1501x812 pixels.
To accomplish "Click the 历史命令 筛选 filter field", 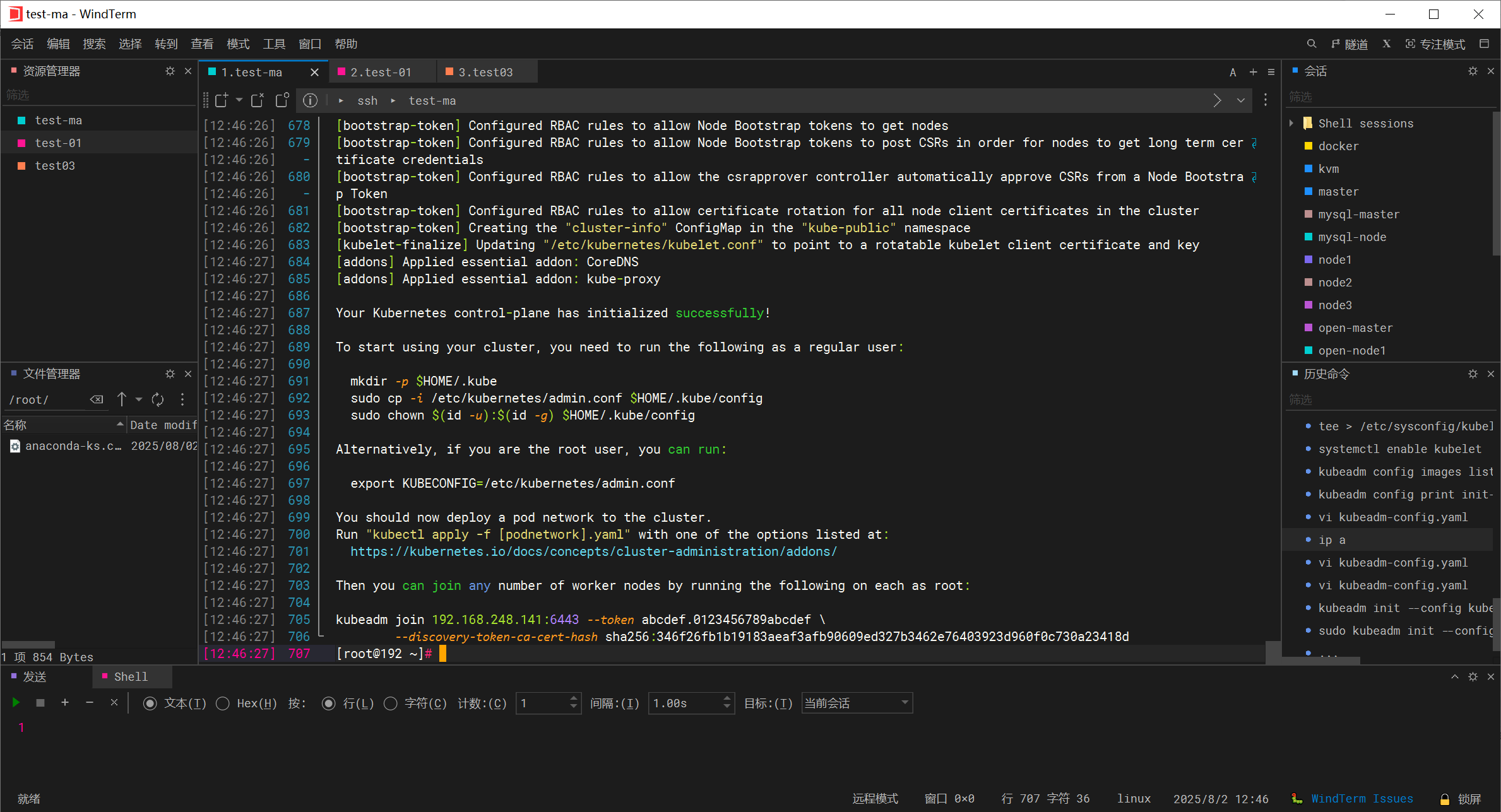I will pos(1390,399).
